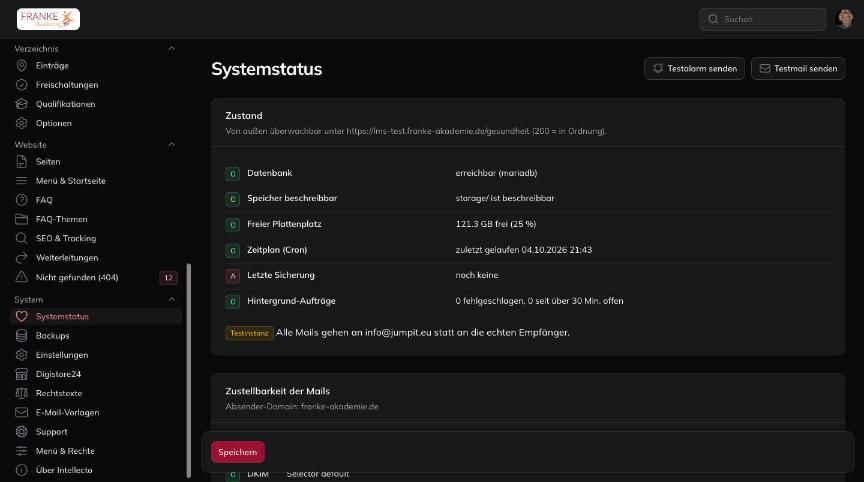
Task: Click the Menü & Startseite lines icon
Action: pos(21,181)
